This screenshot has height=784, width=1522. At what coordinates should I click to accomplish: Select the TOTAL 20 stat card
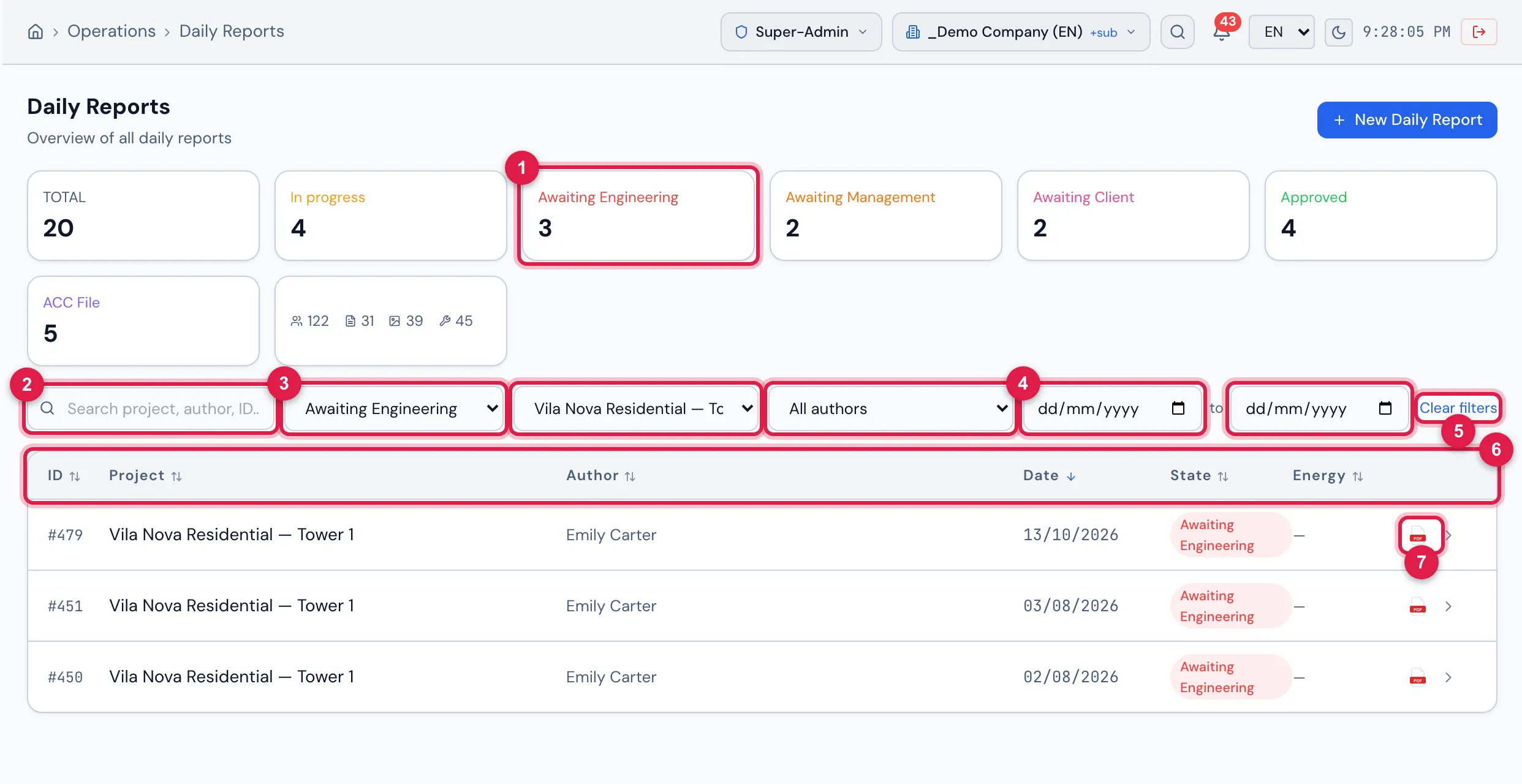coord(143,216)
